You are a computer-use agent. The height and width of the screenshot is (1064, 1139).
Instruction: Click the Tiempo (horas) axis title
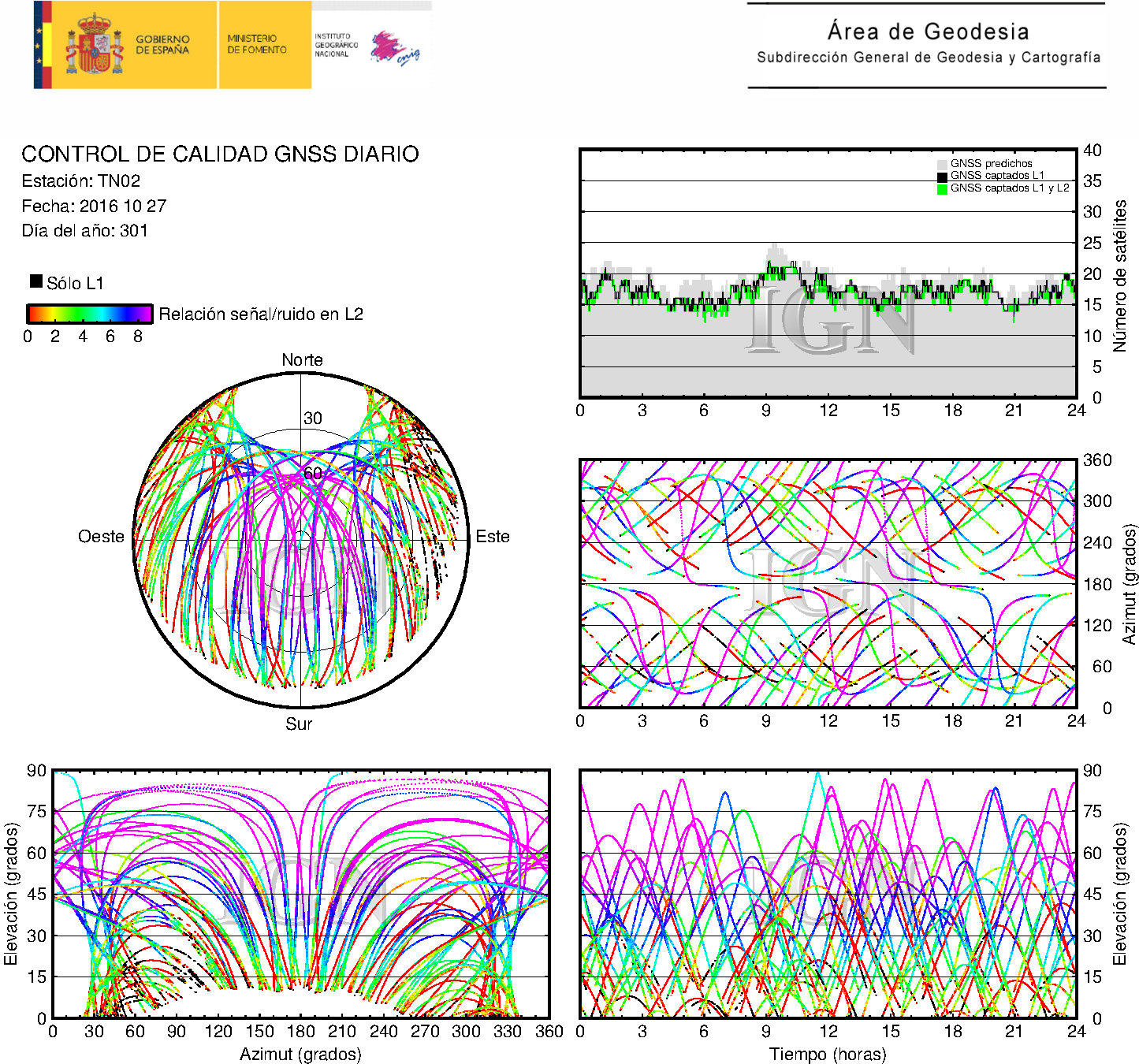pos(828,1054)
